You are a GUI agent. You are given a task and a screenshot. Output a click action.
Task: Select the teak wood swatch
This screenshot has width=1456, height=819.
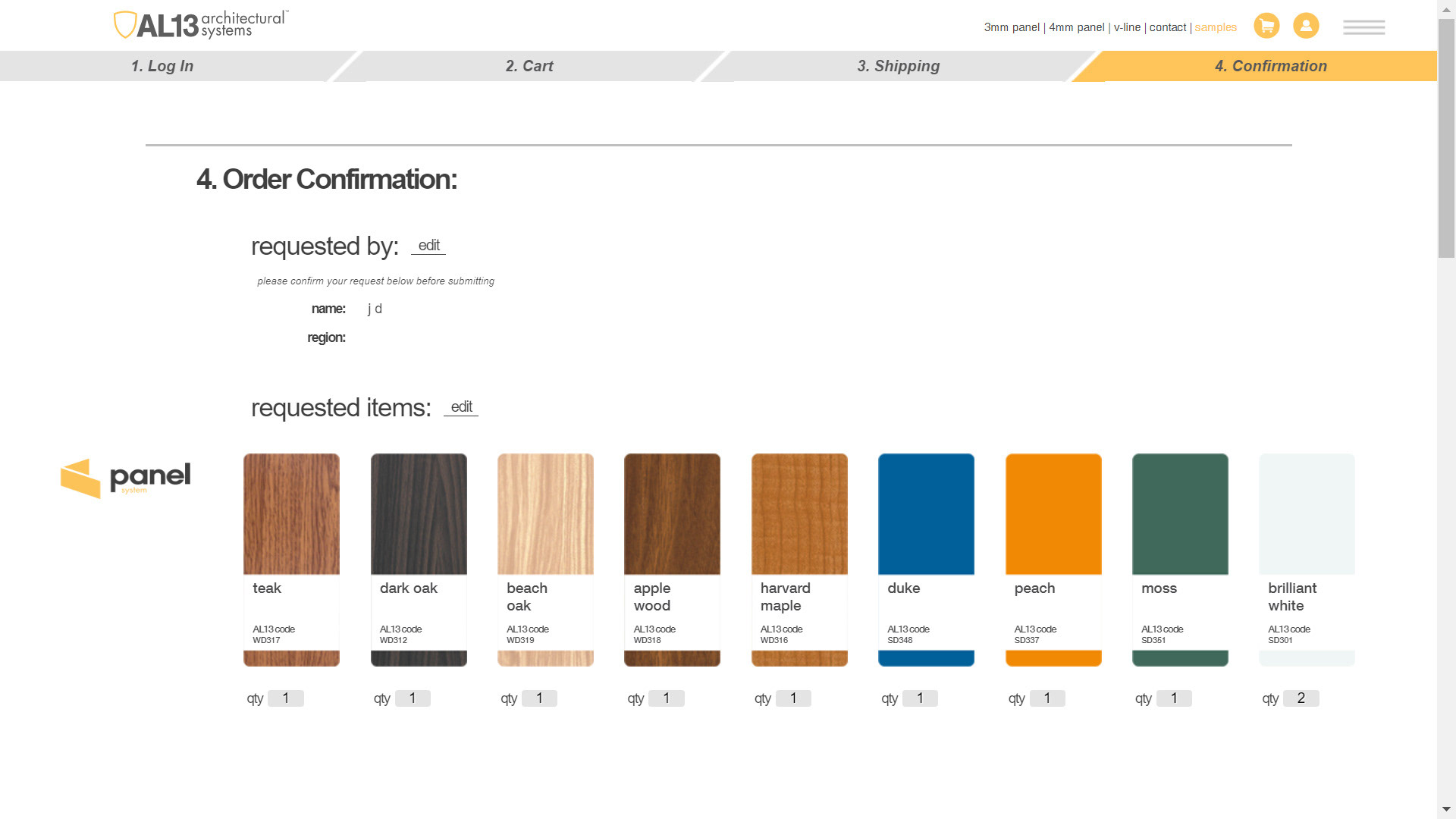291,514
